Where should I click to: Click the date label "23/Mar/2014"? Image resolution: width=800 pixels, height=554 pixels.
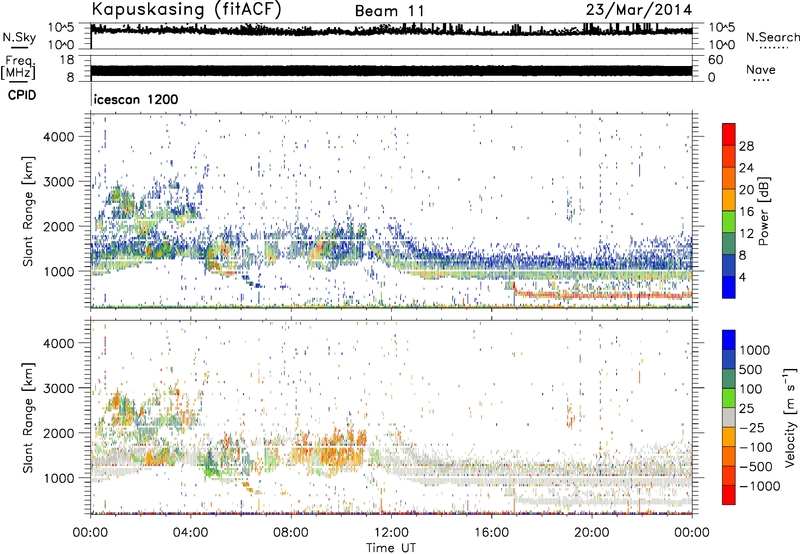click(x=639, y=10)
